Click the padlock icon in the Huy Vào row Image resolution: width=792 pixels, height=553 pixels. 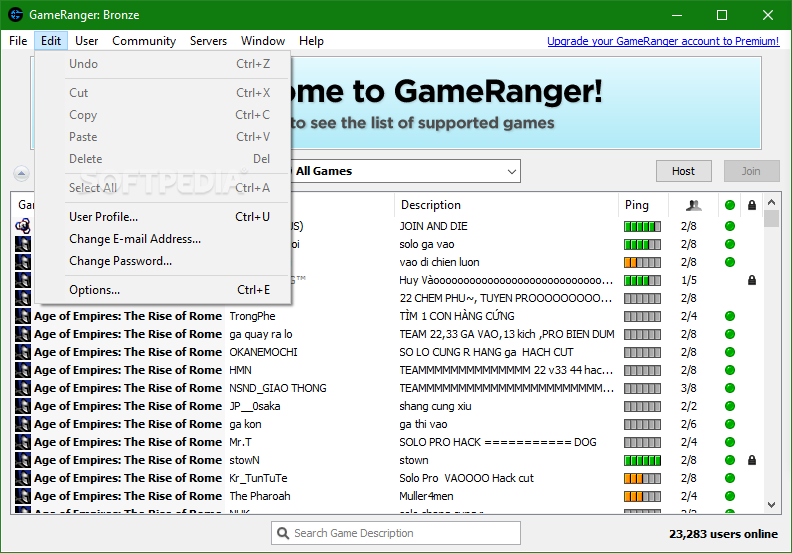point(752,280)
